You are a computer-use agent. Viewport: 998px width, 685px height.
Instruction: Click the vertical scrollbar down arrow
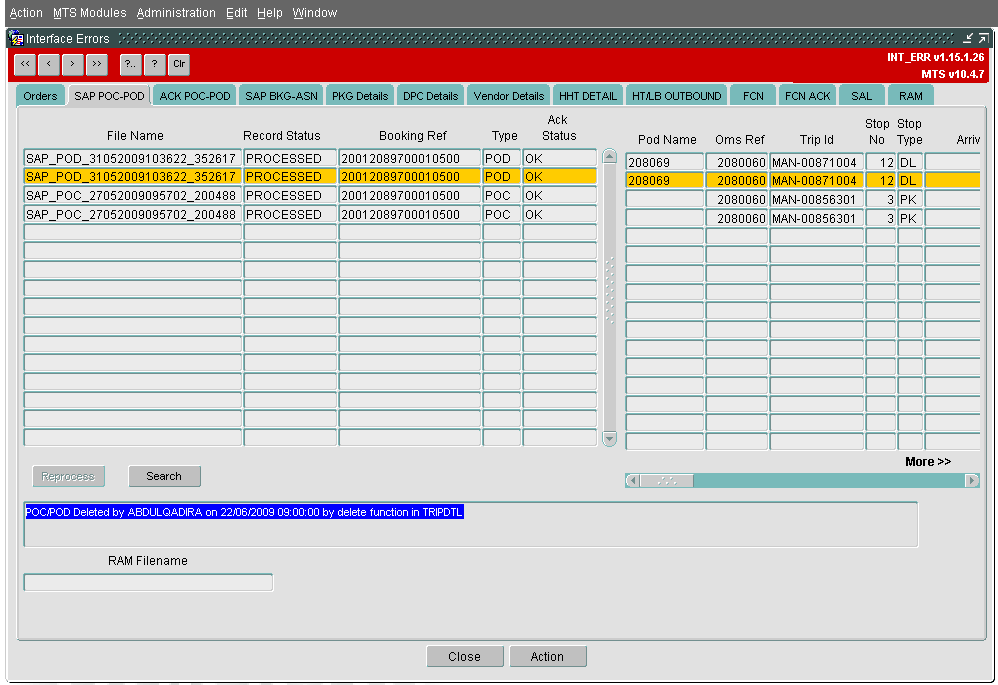pyautogui.click(x=609, y=439)
